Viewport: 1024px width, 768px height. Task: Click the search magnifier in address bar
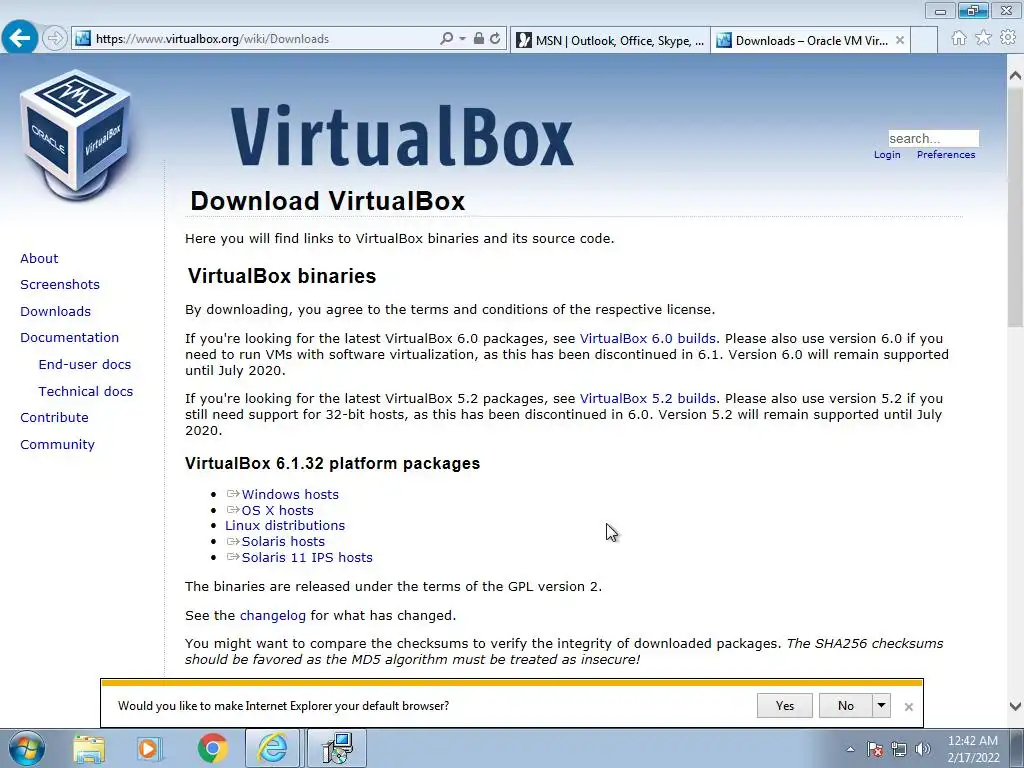[x=447, y=39]
